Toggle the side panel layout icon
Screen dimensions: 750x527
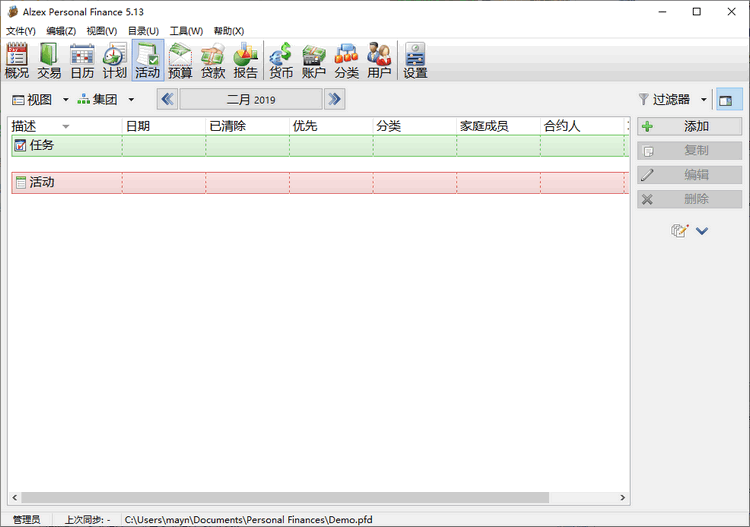(x=729, y=100)
